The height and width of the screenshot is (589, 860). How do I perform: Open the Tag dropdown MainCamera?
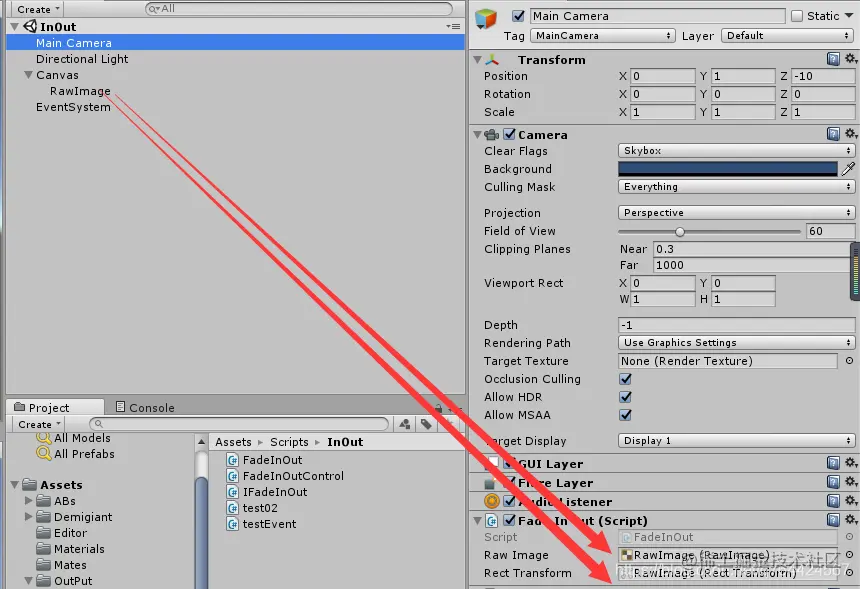[602, 36]
